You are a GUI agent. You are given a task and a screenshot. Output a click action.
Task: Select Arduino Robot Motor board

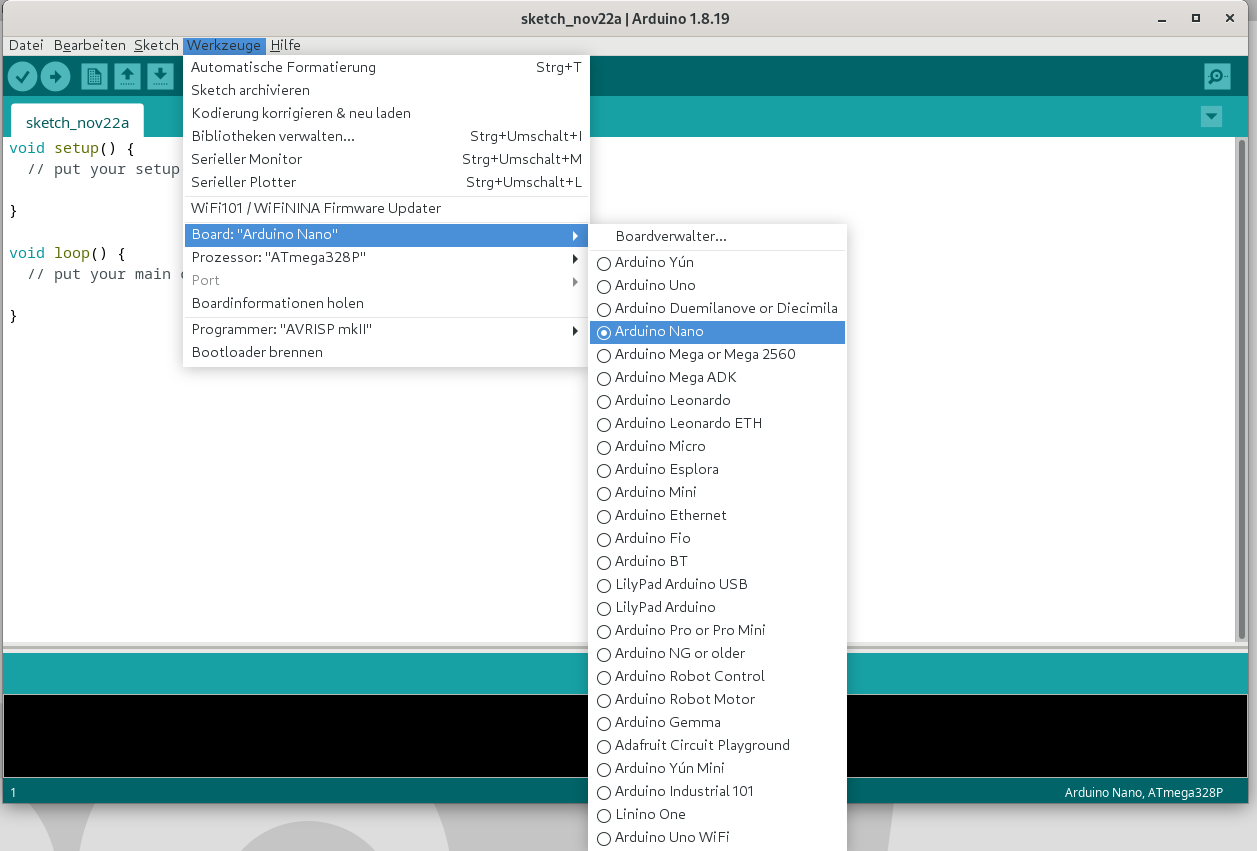pos(718,699)
